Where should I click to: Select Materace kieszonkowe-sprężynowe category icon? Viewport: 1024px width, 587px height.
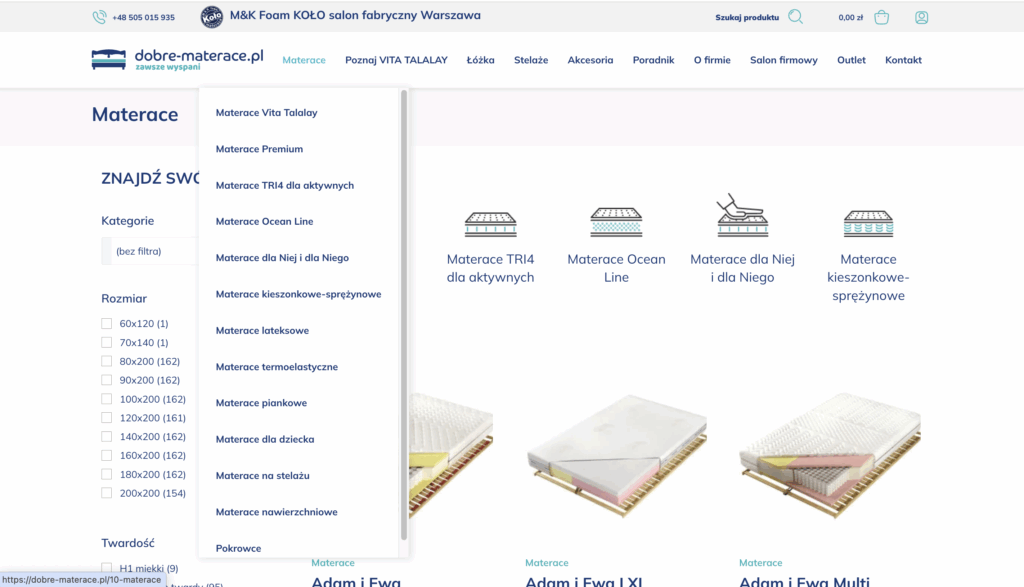pos(867,223)
